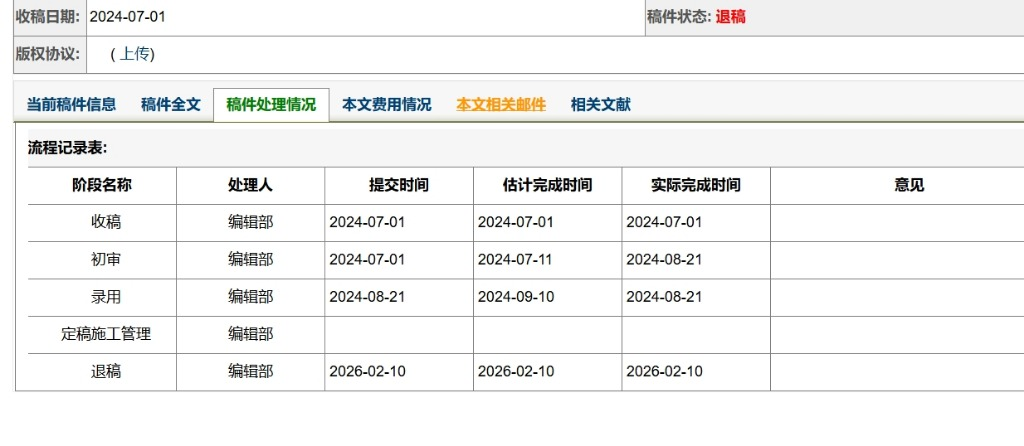This screenshot has height=446, width=1024.
Task: Click the 2024-07-11 estimated completion date
Action: click(515, 260)
